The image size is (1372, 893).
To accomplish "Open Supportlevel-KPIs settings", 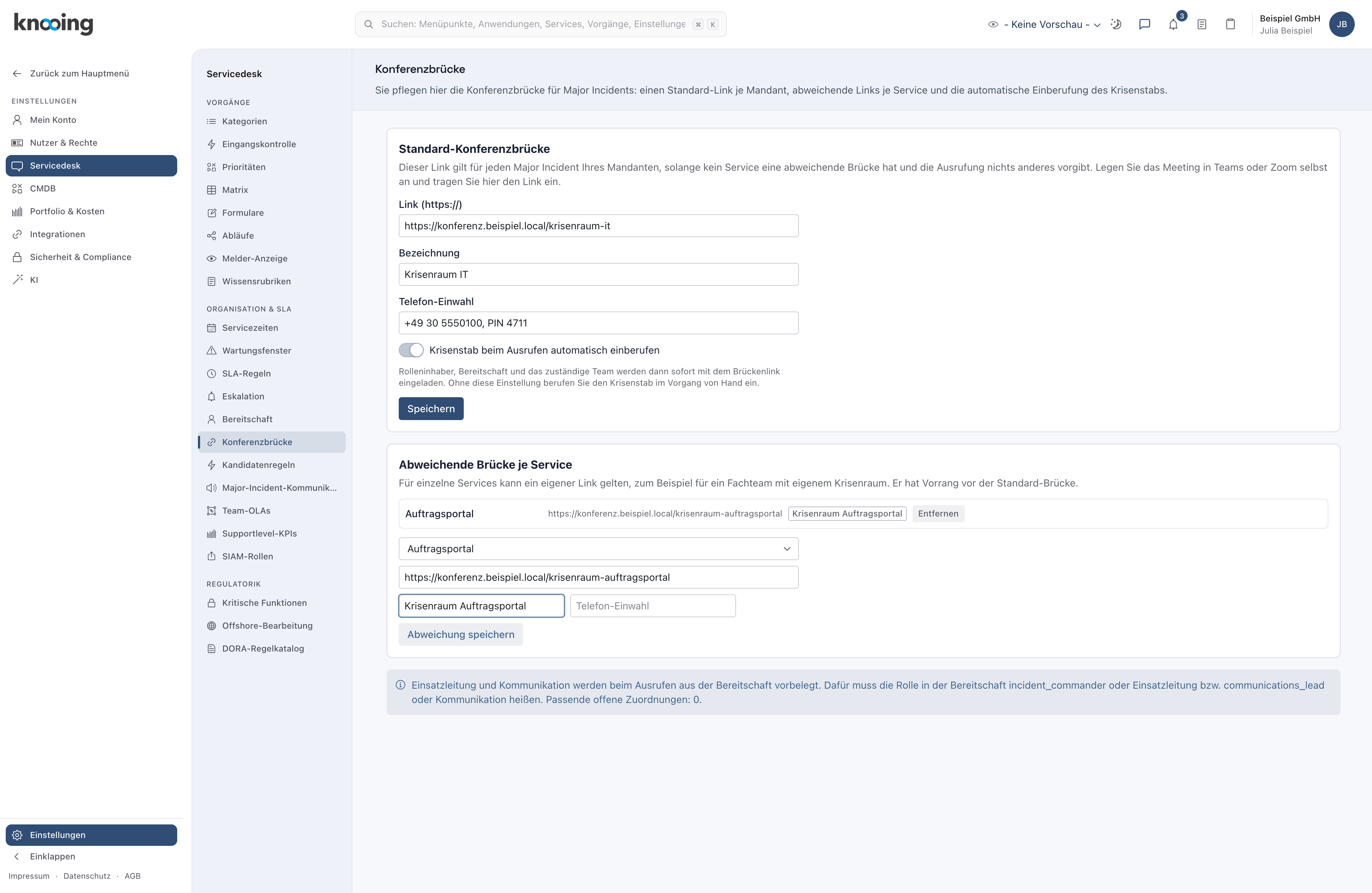I will (272, 533).
